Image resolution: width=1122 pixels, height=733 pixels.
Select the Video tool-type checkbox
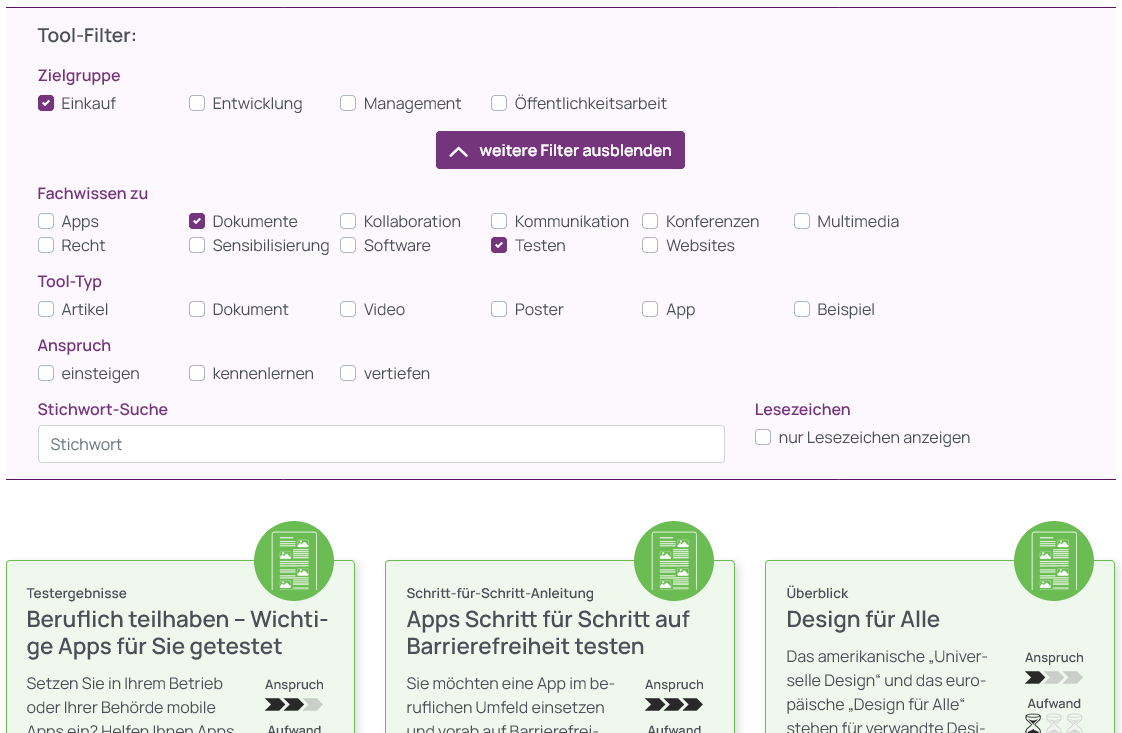[x=348, y=309]
